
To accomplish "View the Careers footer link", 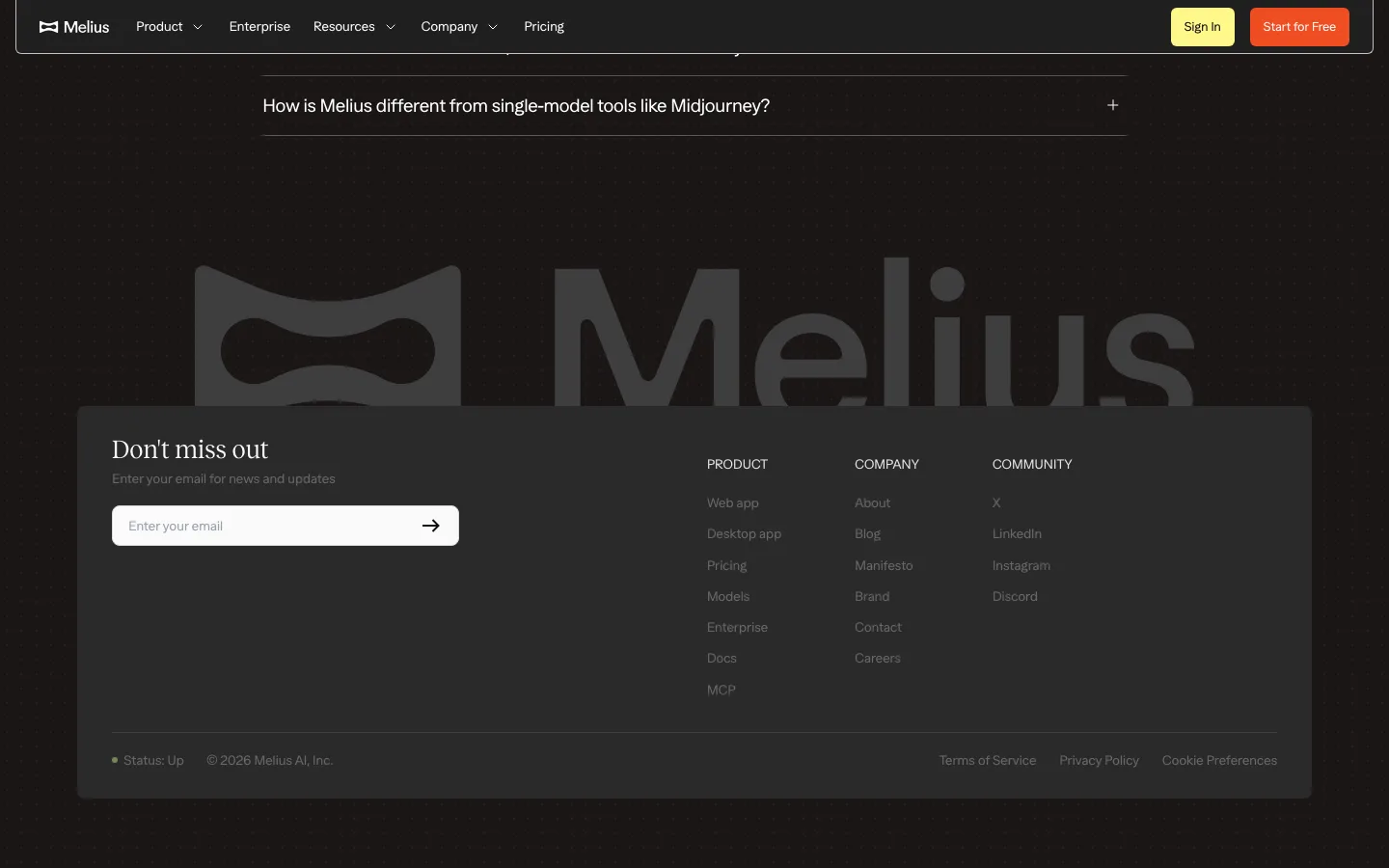I will pos(878,658).
